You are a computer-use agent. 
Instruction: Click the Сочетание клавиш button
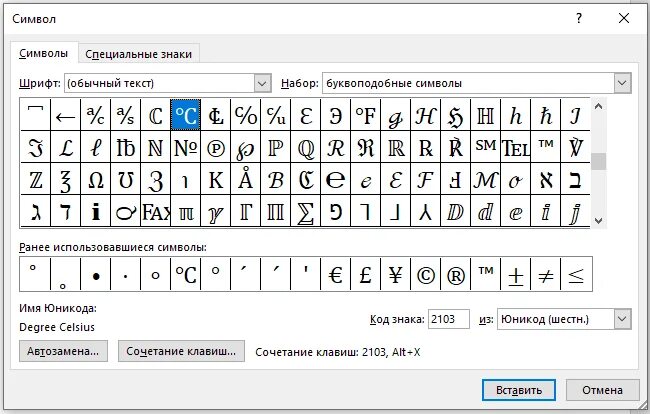pyautogui.click(x=181, y=351)
